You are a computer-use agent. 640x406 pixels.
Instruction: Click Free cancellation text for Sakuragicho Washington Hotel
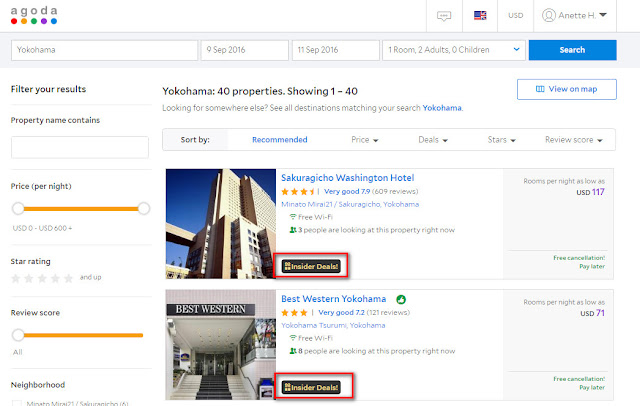[x=579, y=258]
